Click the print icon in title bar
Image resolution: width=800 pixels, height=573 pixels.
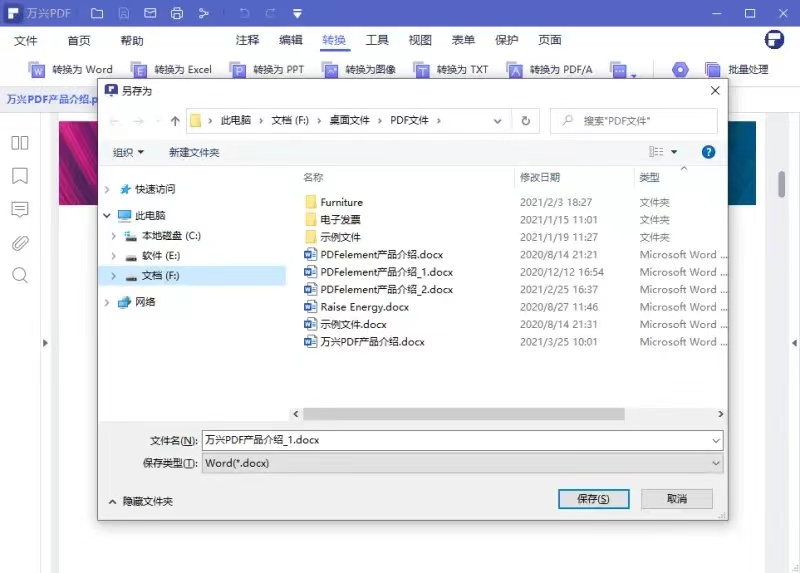click(177, 13)
